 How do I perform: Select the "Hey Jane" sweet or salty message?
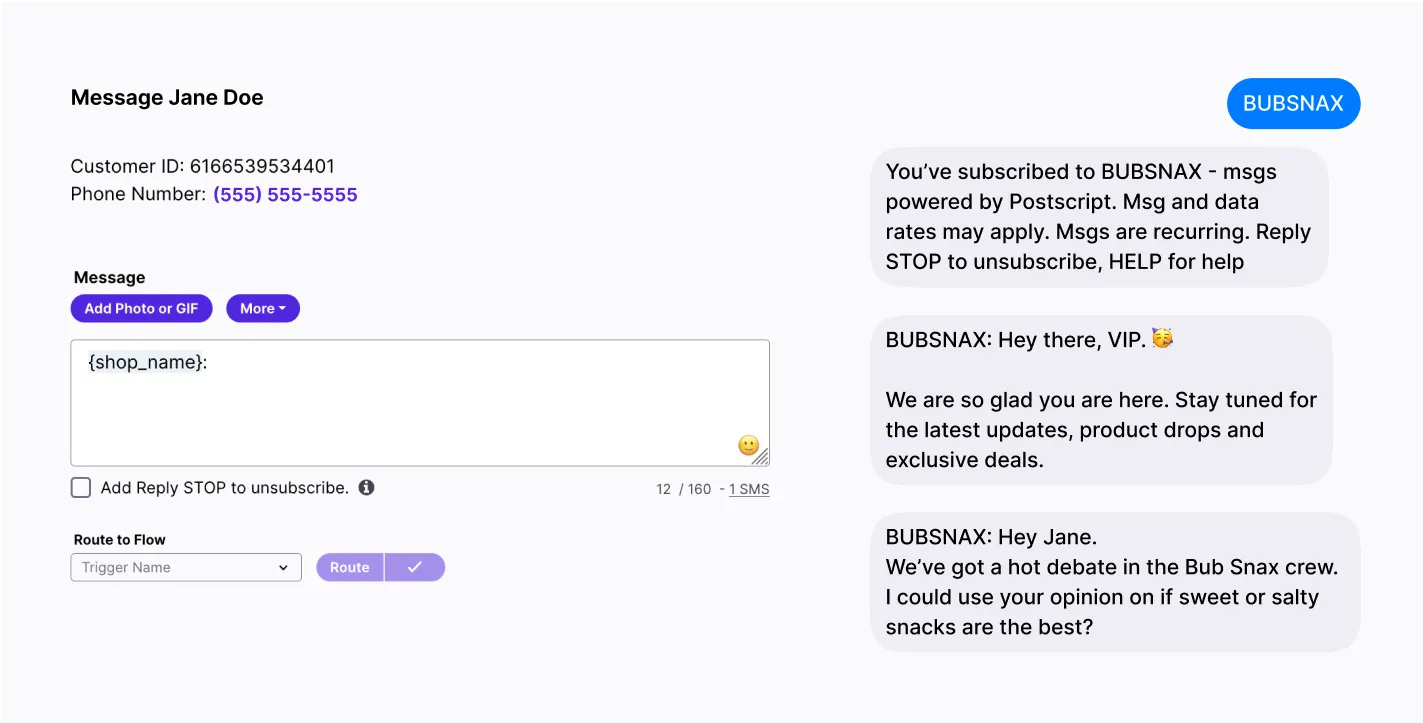pos(1115,582)
